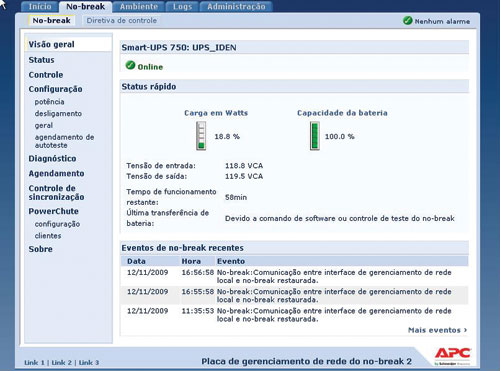Open the Início tab
Image resolution: width=500 pixels, height=371 pixels.
[x=40, y=7]
